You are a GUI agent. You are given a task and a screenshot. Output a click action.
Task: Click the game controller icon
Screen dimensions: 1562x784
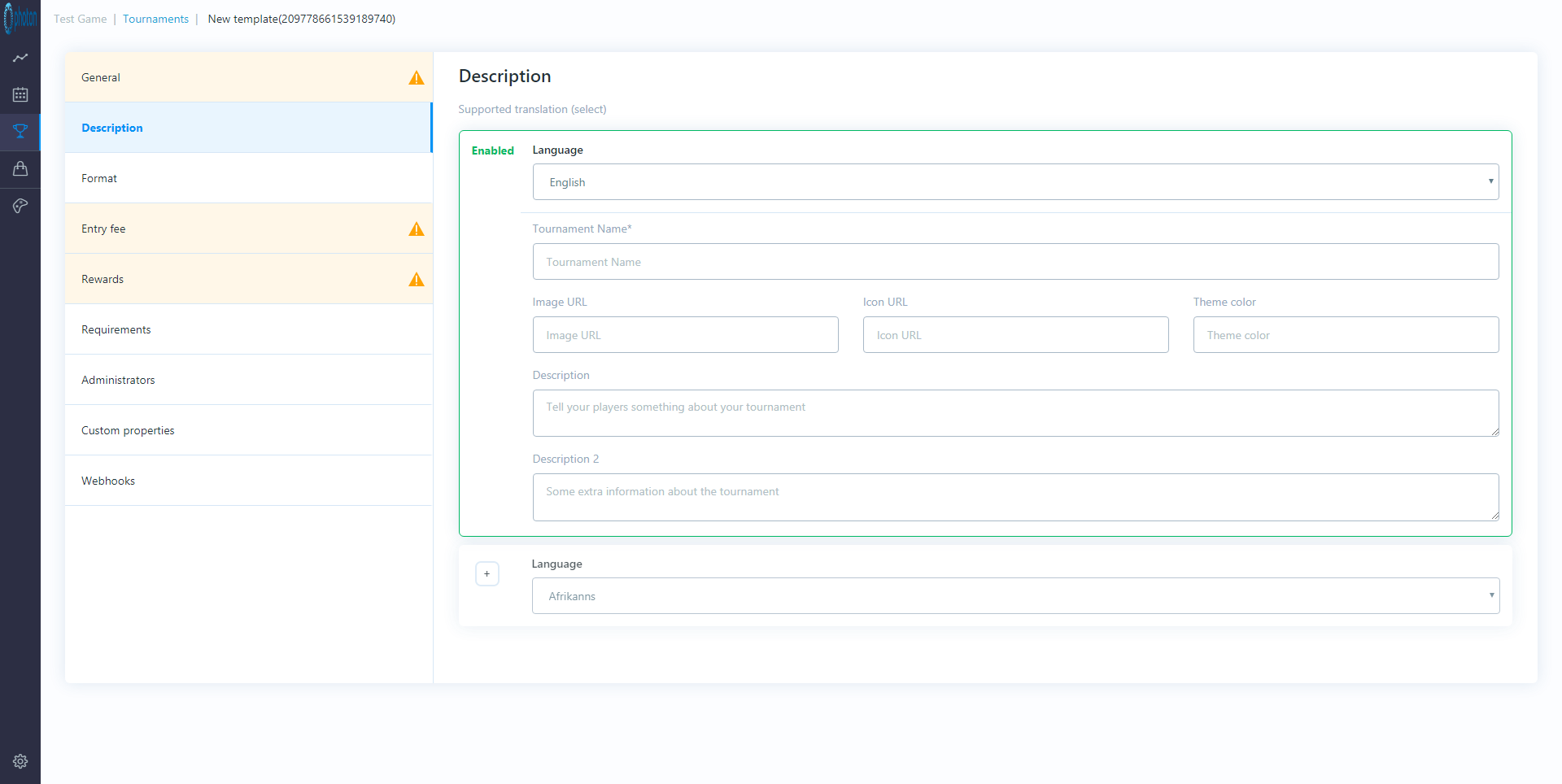tap(20, 206)
